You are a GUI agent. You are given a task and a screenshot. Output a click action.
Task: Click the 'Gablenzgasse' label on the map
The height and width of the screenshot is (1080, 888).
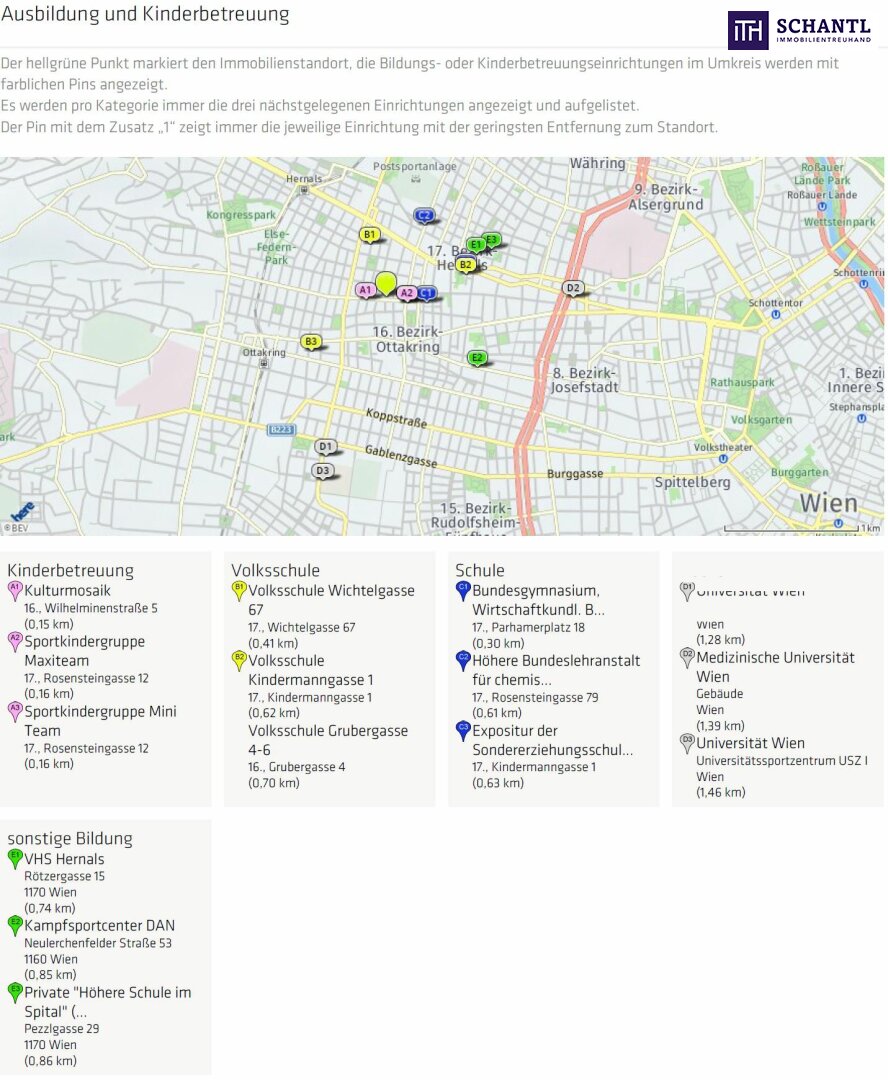click(401, 456)
